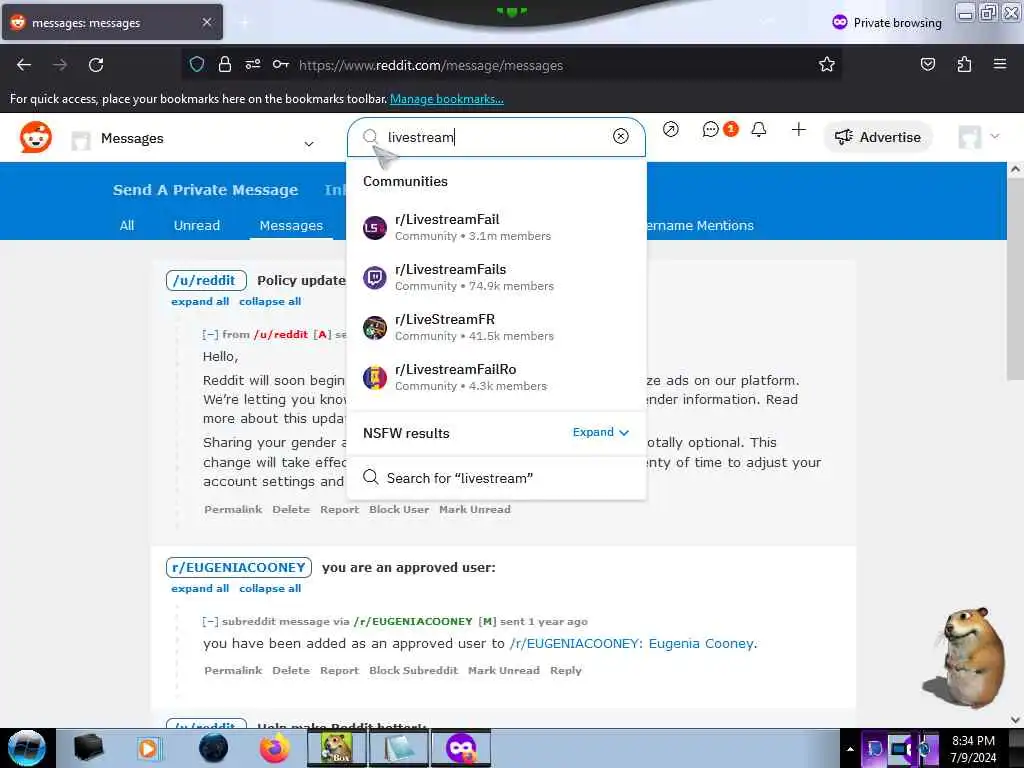Clear the search box with X icon
The height and width of the screenshot is (768, 1024).
pos(620,136)
